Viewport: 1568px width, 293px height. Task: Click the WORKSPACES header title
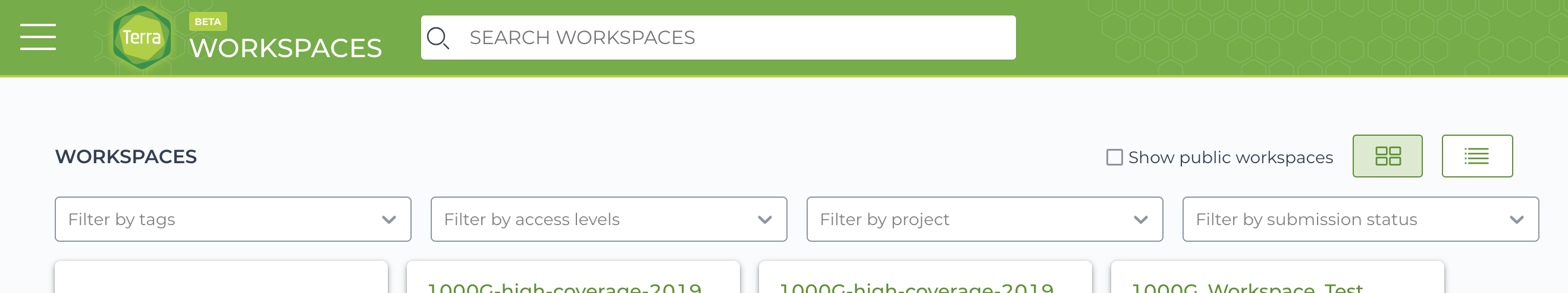(x=286, y=48)
